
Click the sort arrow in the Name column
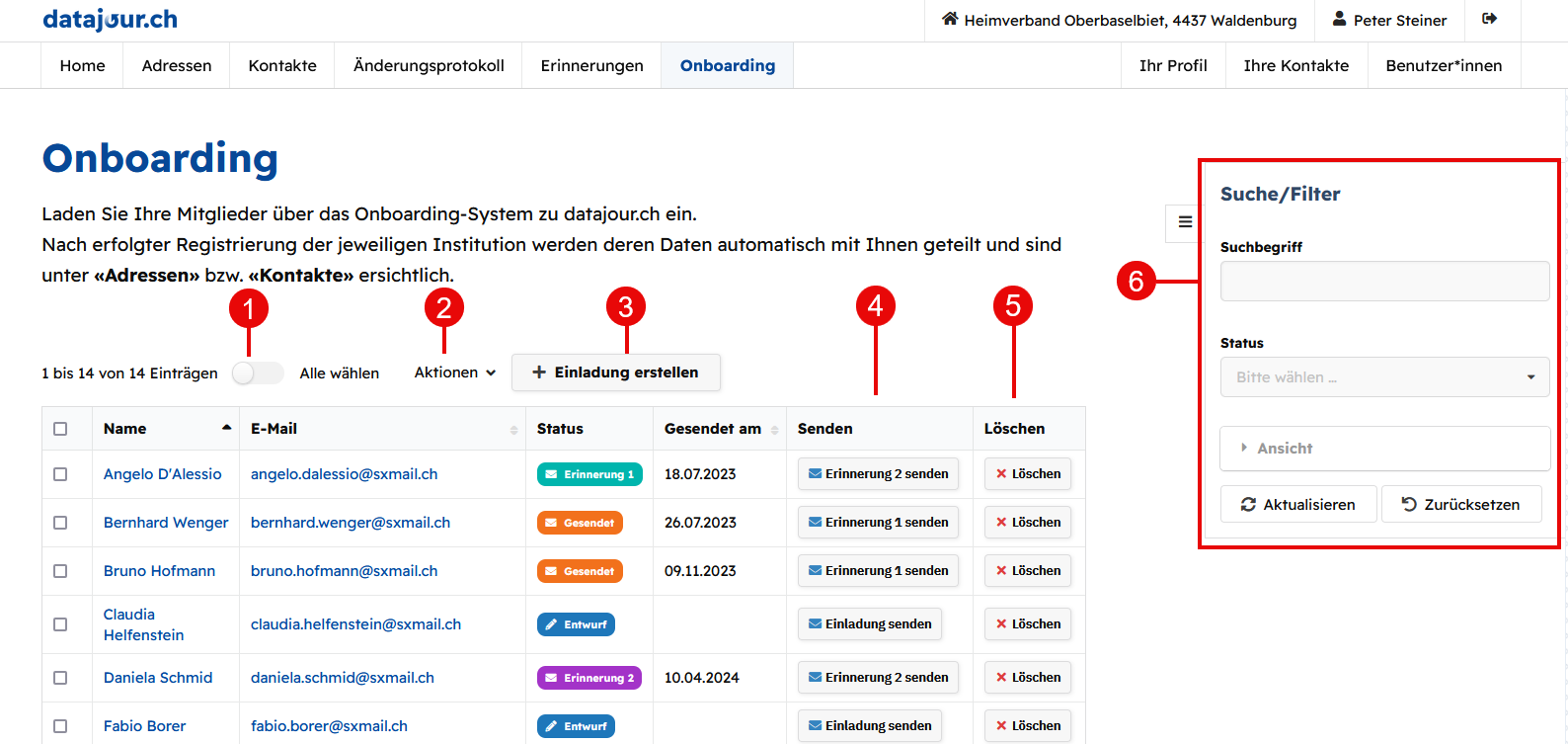pyautogui.click(x=226, y=428)
